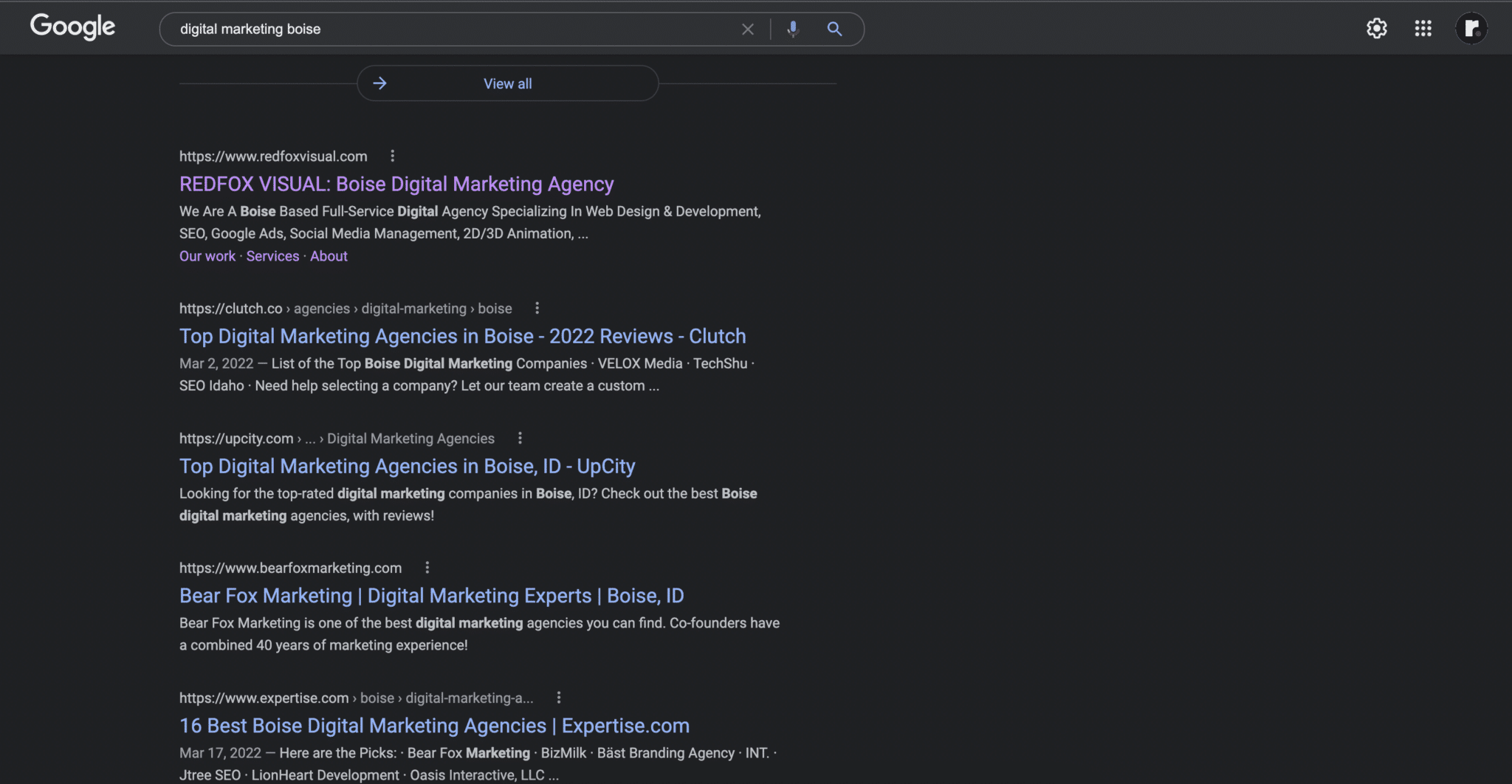Click the magnifying glass search icon

pos(834,29)
